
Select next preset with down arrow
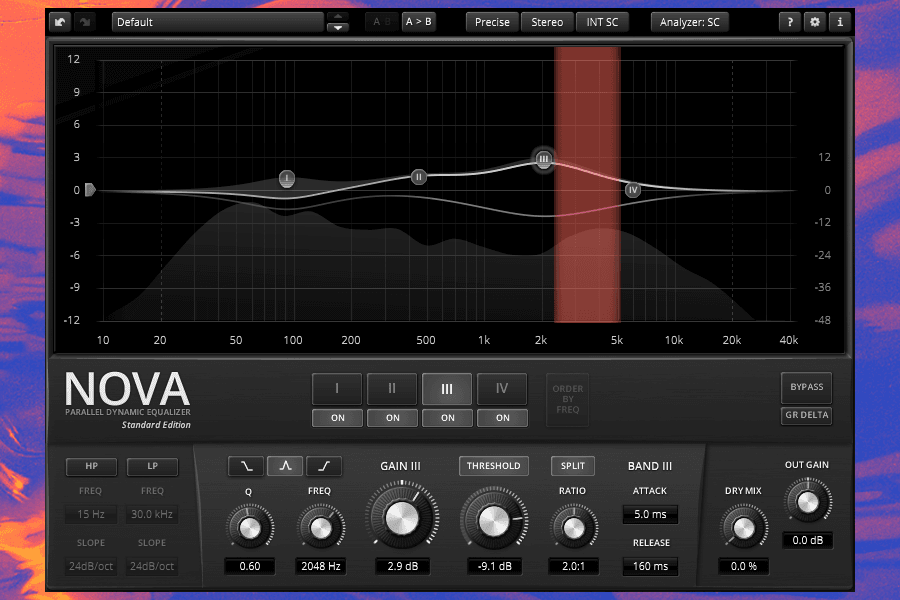coord(338,28)
